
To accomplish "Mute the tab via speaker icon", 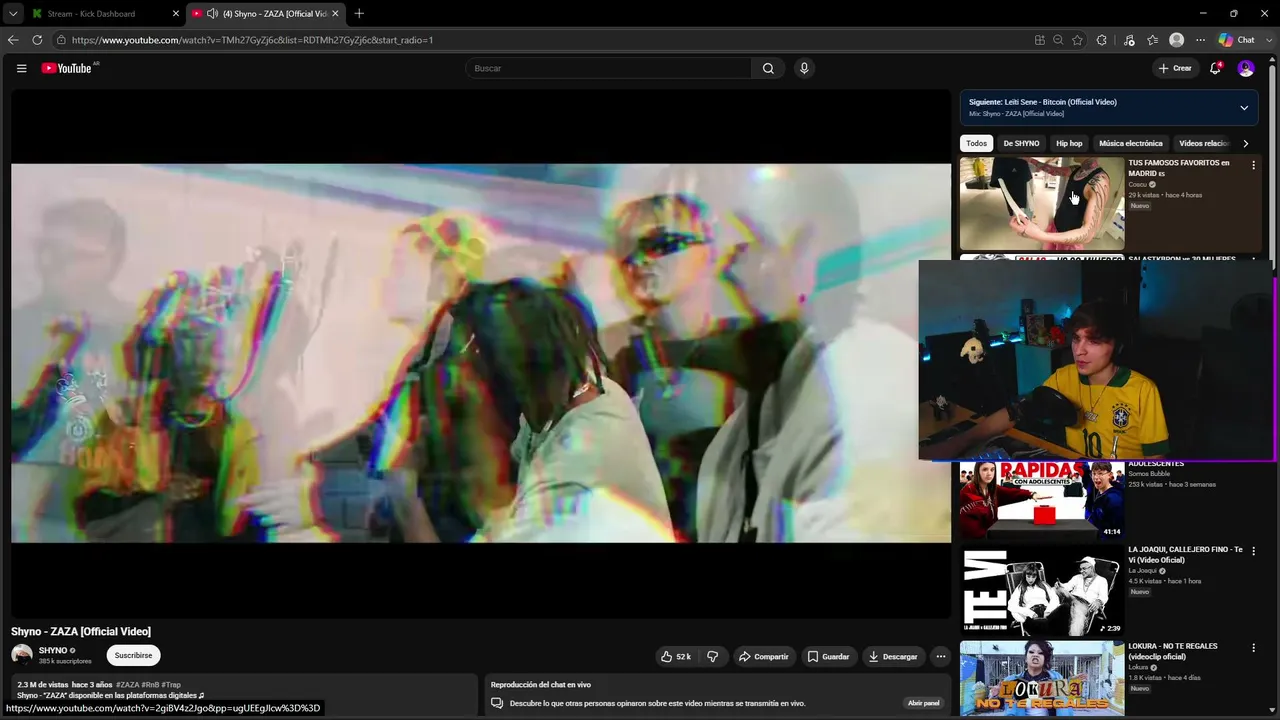I will click(212, 14).
